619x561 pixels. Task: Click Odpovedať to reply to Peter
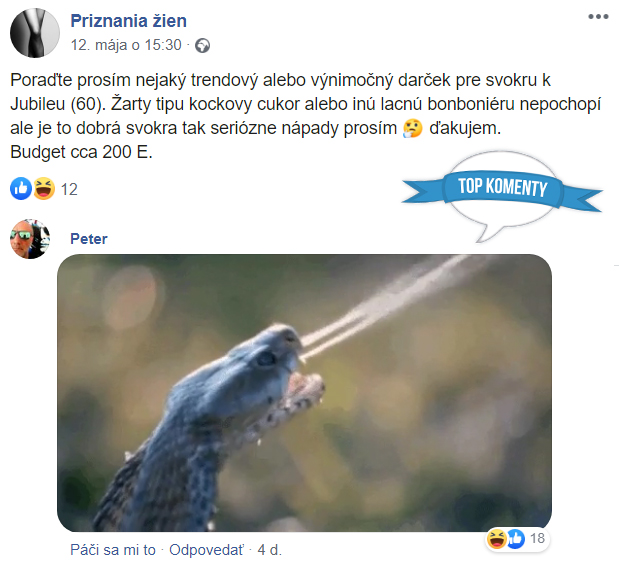pos(206,550)
